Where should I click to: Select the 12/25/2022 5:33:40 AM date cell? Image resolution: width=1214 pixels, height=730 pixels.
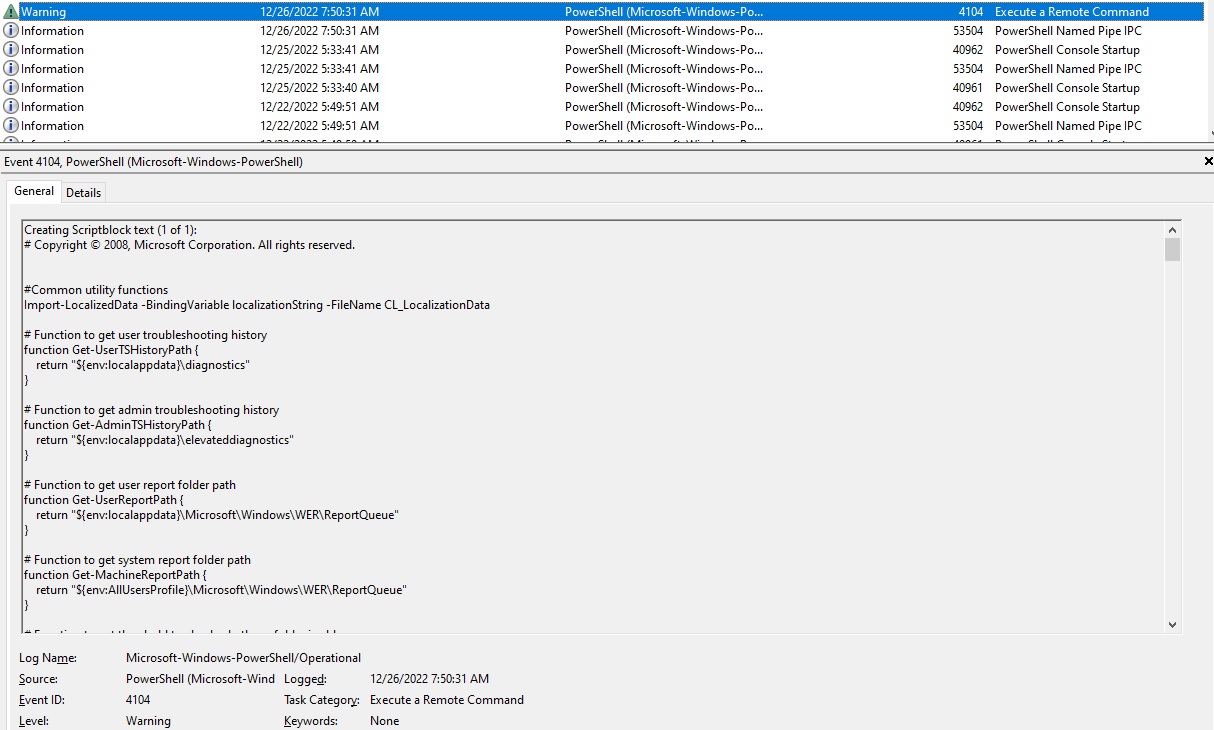click(x=320, y=88)
